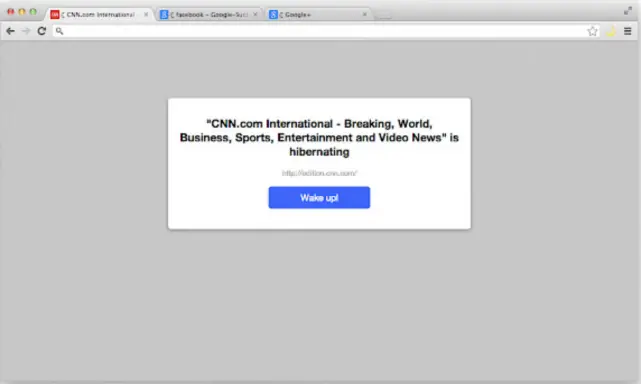Click the browser forward arrow
641x384 pixels.
(26, 31)
